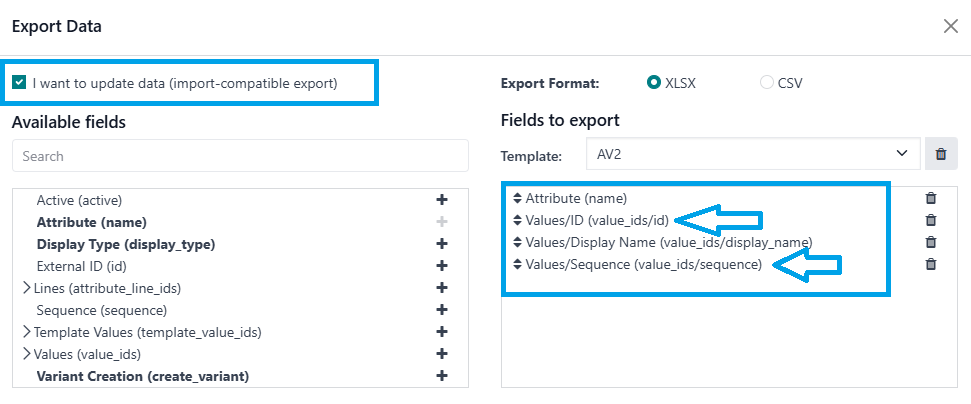Viewport: 971px width, 404px height.
Task: Close the Export Data dialog
Action: point(950,26)
